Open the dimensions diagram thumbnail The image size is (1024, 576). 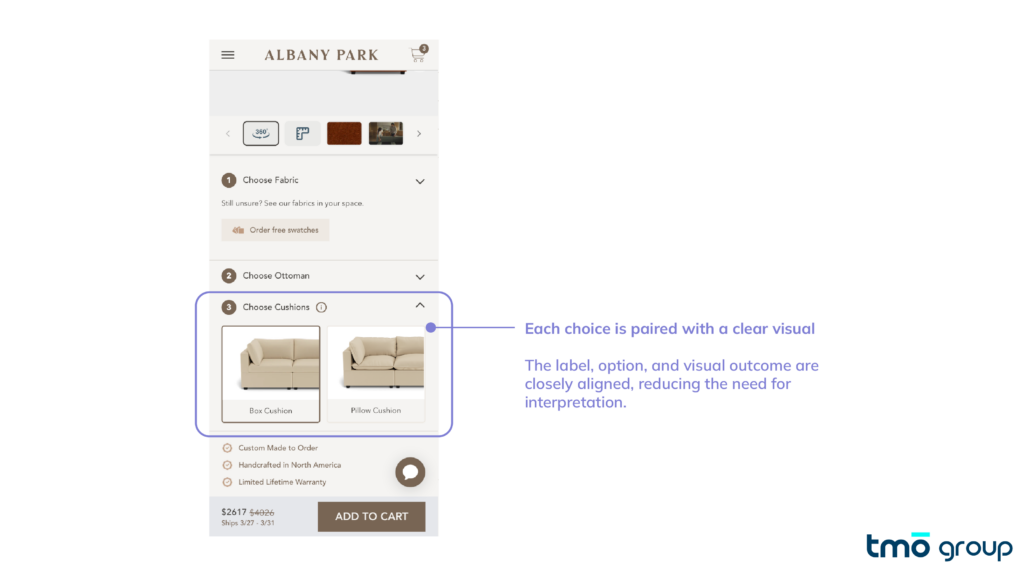coord(302,133)
